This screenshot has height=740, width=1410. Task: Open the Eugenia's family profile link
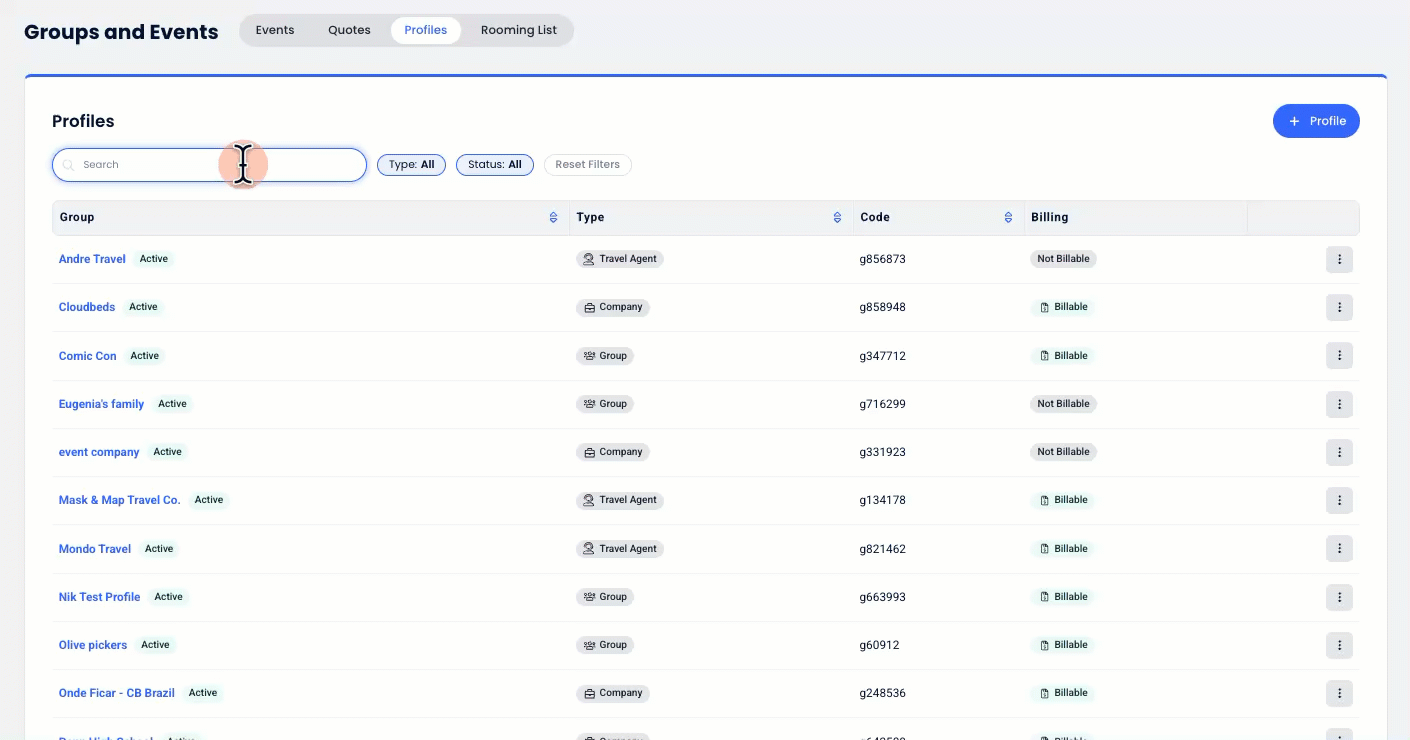click(x=101, y=404)
